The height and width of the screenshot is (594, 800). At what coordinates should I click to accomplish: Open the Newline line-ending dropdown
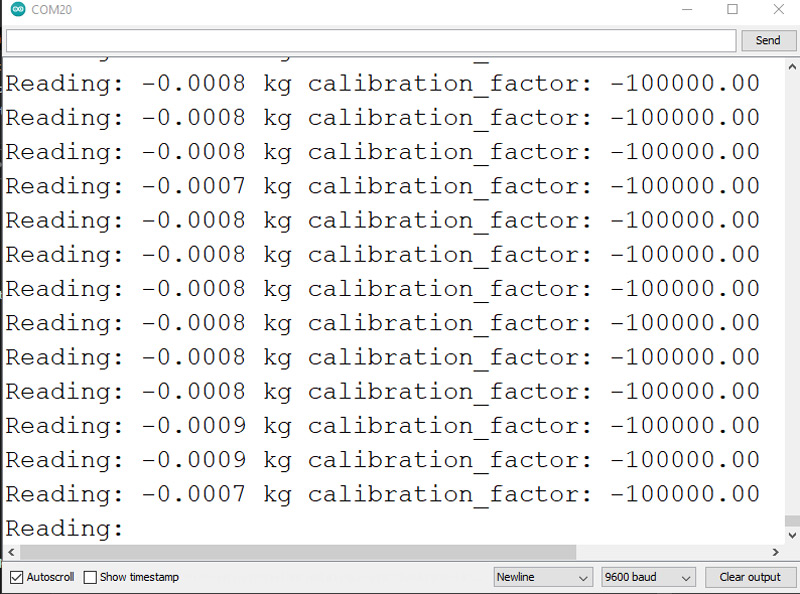(543, 577)
